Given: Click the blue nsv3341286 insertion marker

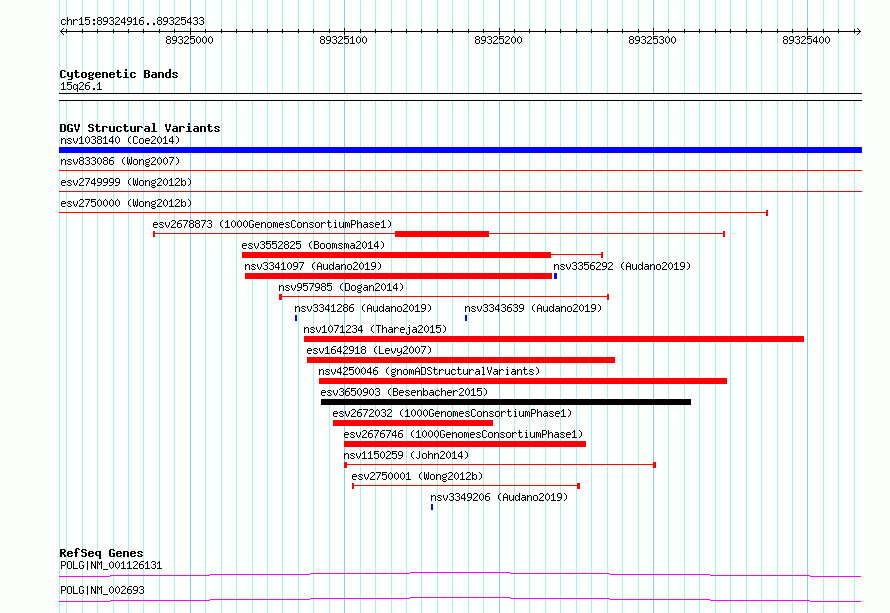Looking at the screenshot, I should 296,318.
